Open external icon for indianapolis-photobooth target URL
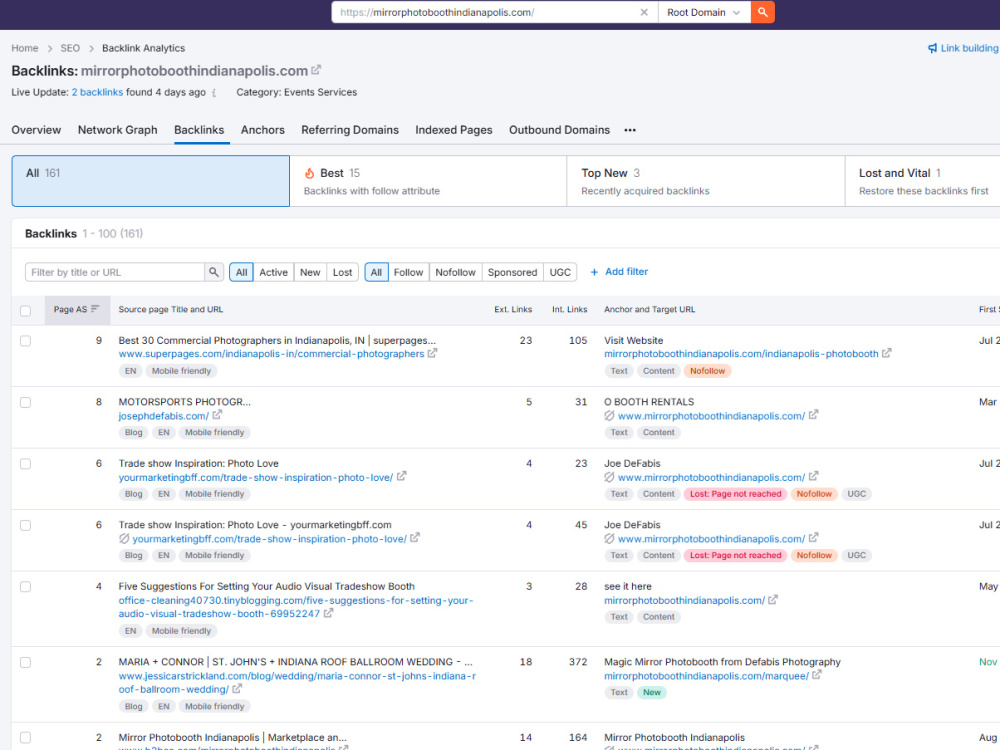 [886, 353]
